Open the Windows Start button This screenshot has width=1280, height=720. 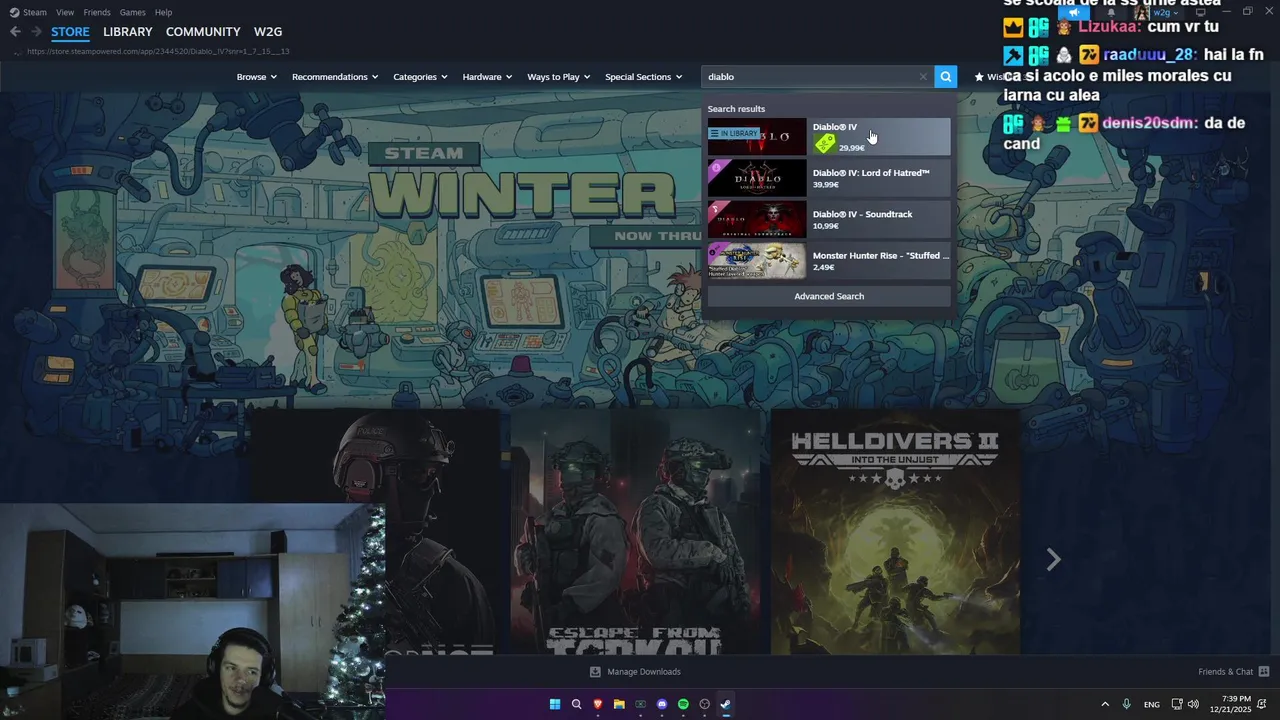pos(555,704)
